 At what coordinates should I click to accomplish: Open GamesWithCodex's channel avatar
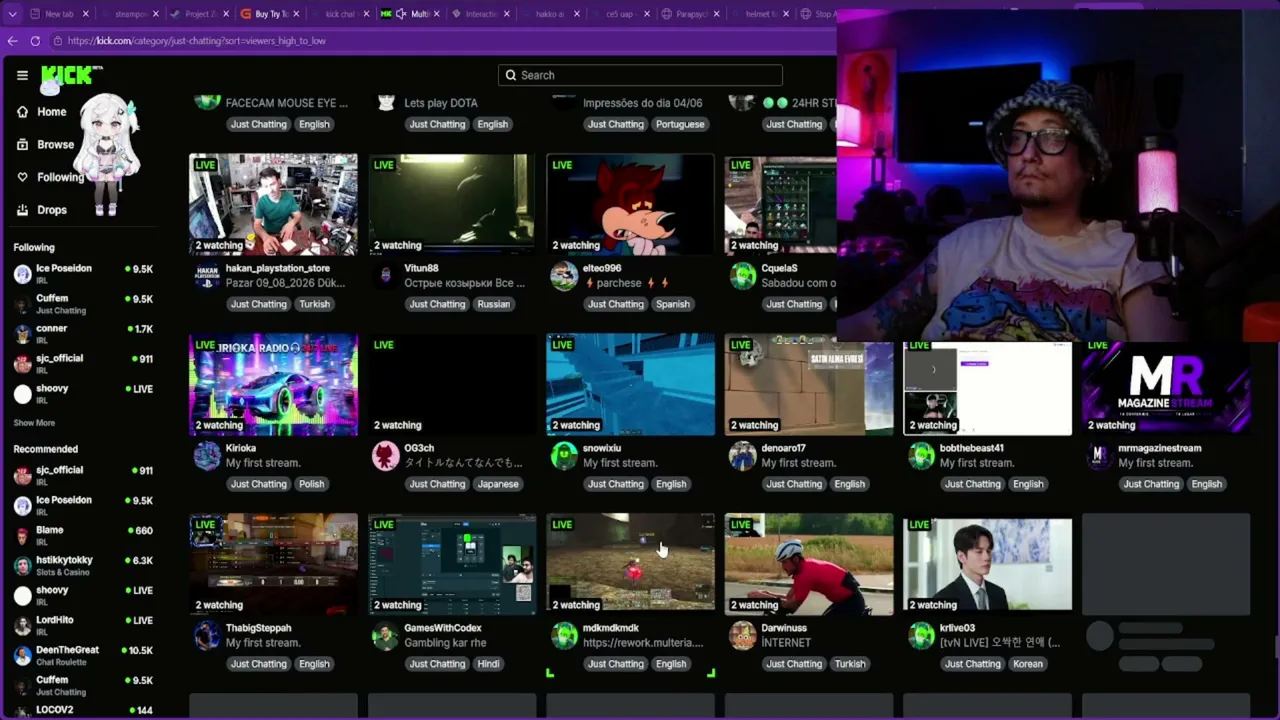386,636
